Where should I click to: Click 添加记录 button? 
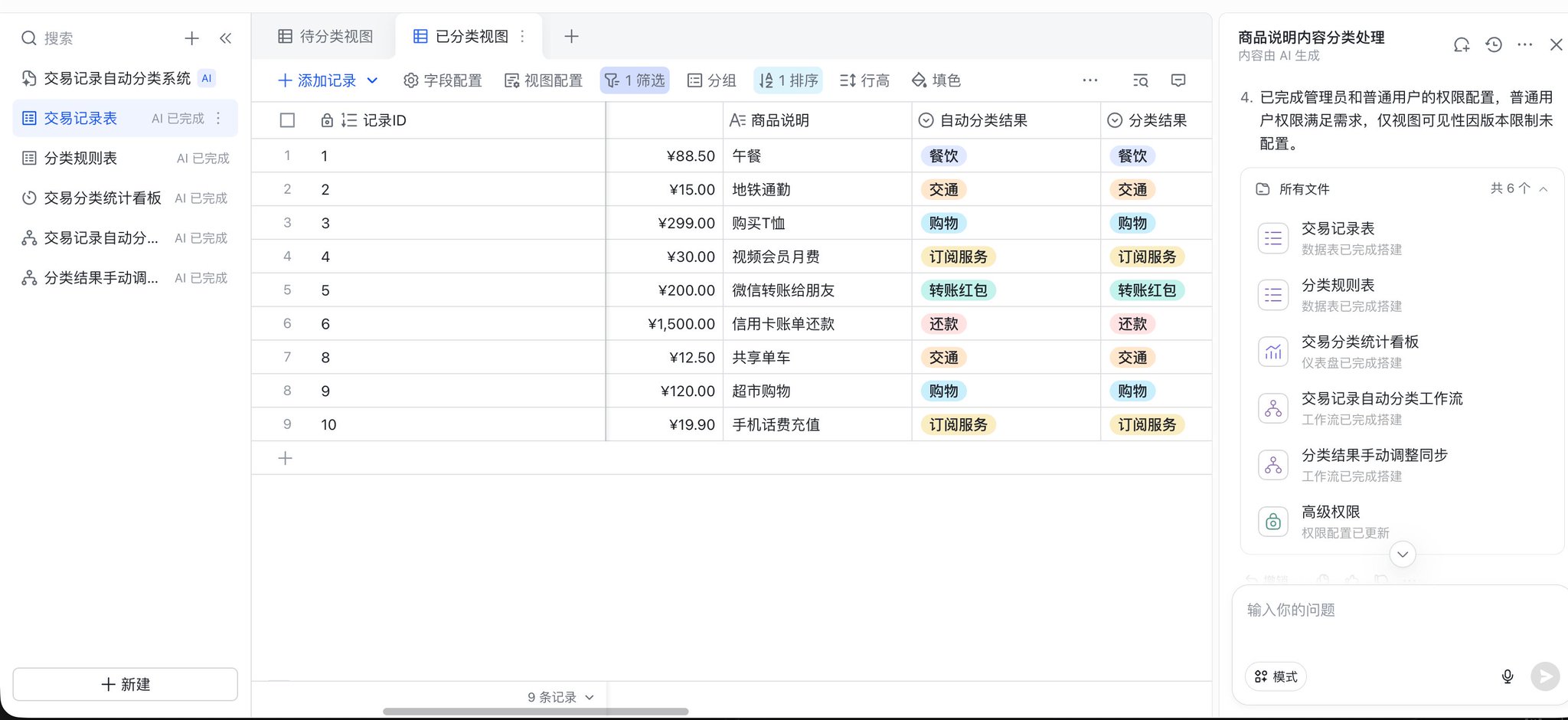coord(317,80)
